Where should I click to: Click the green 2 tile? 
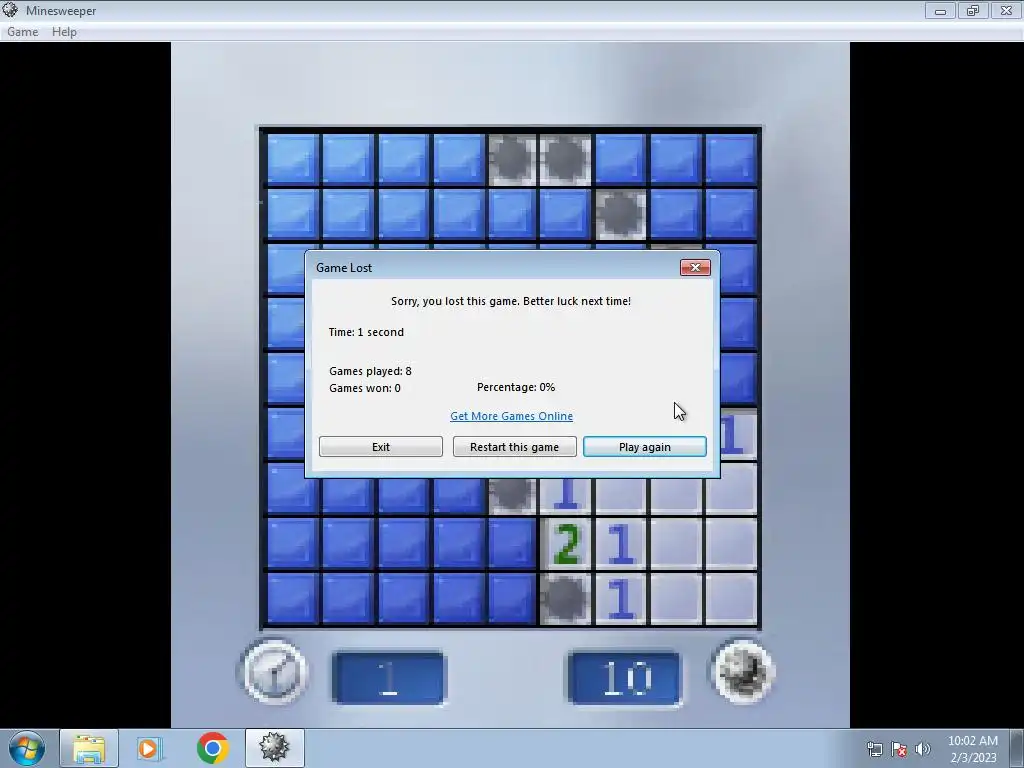[566, 544]
